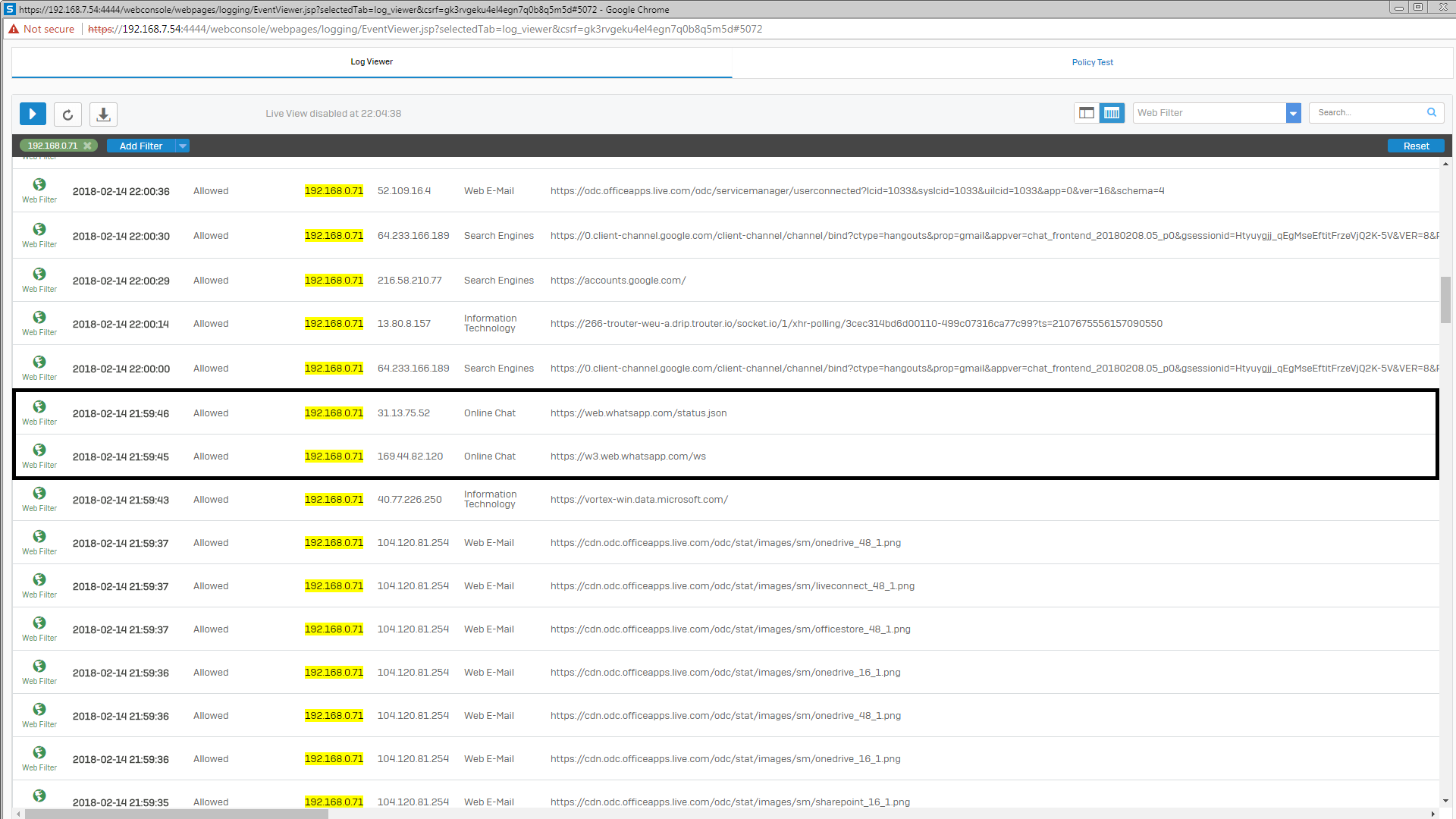The height and width of the screenshot is (819, 1456).
Task: Click the sharepoint_16_1.png URL
Action: click(730, 802)
